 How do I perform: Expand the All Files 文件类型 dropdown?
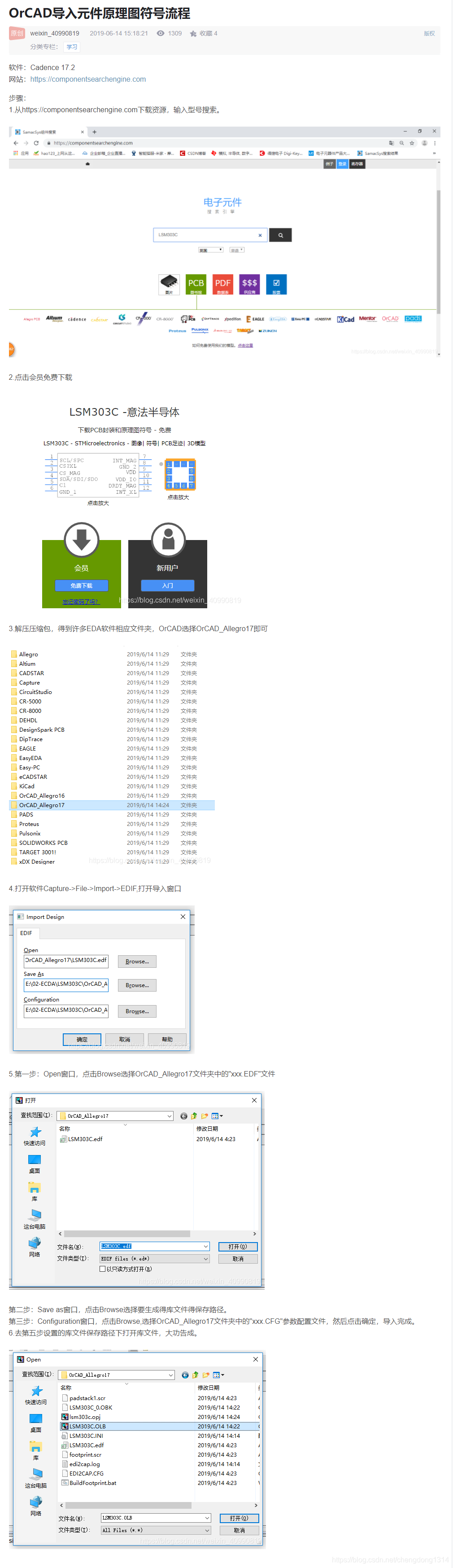point(207,1530)
